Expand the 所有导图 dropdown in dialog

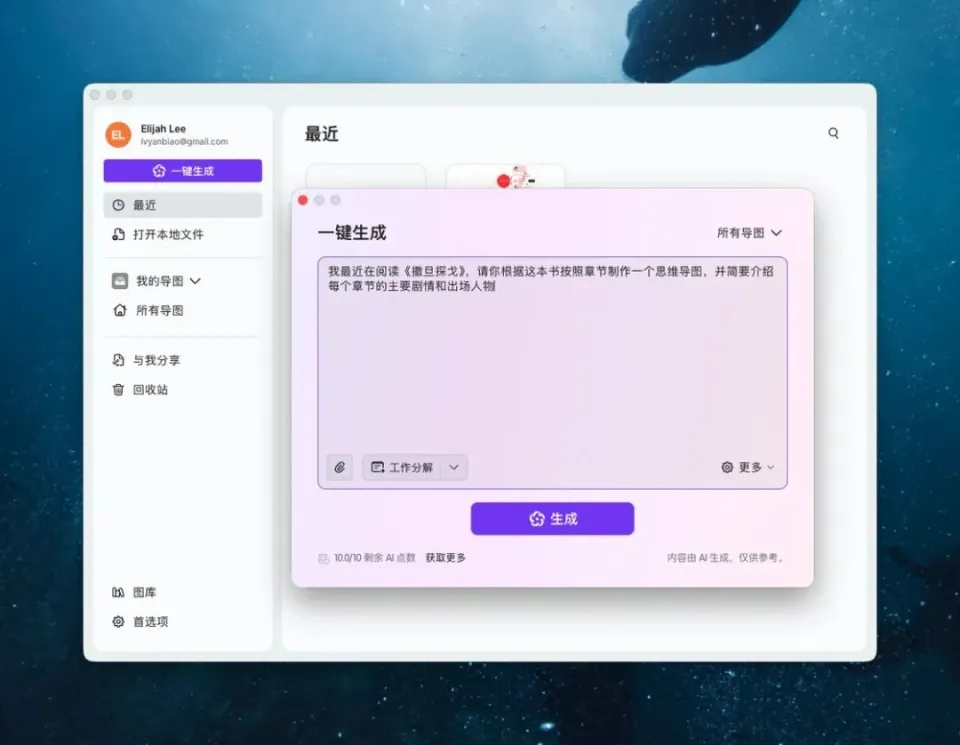tap(749, 233)
